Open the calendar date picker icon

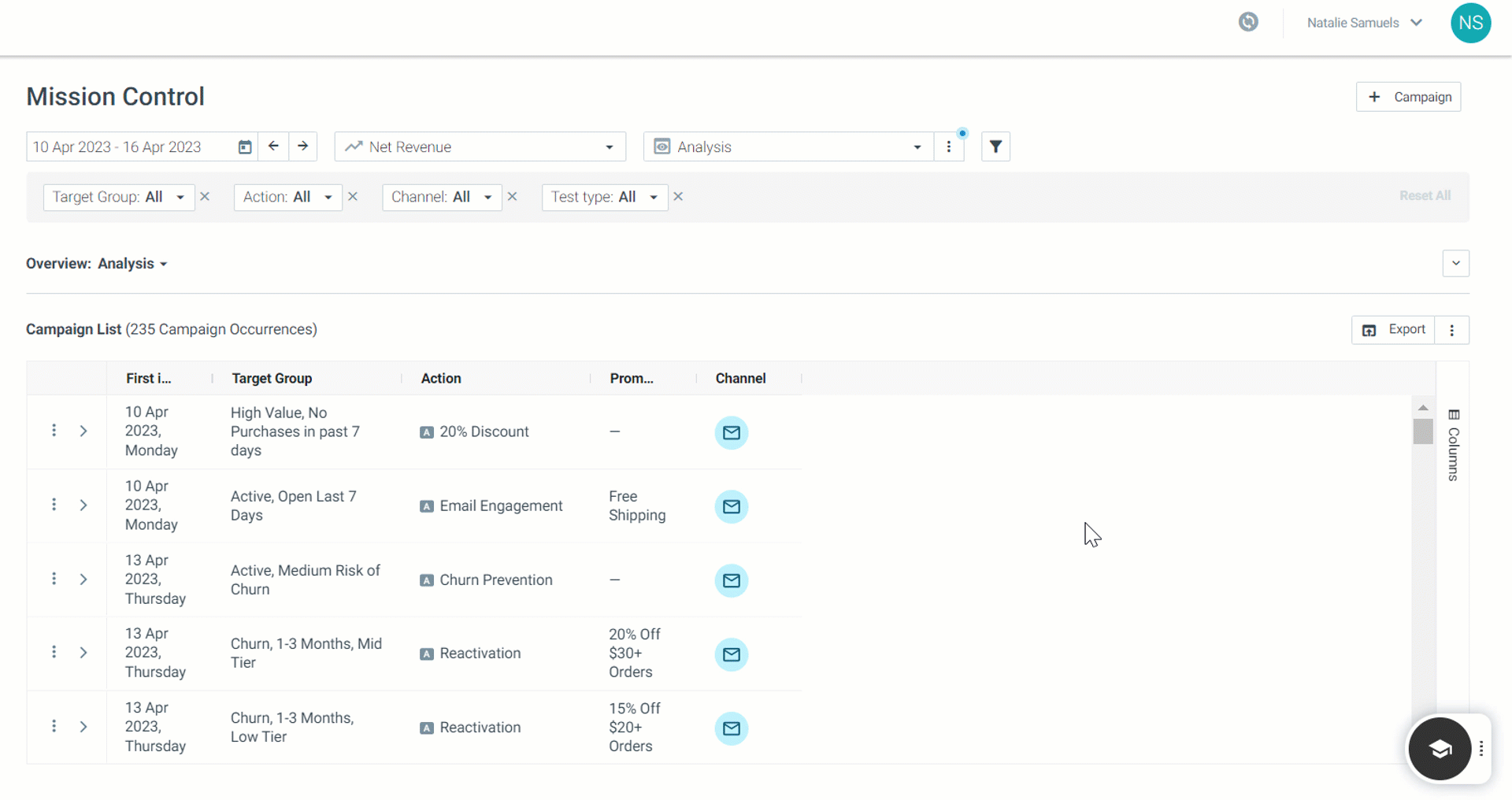click(245, 147)
